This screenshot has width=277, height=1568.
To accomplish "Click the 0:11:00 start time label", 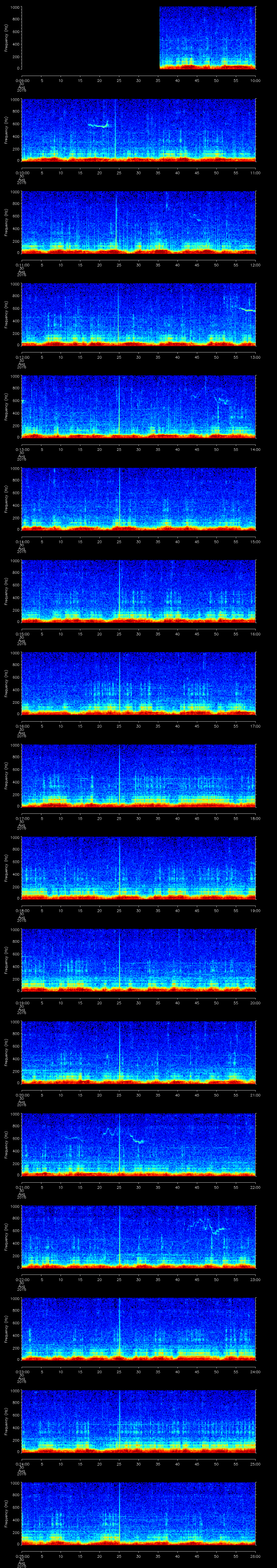I will pos(22,265).
